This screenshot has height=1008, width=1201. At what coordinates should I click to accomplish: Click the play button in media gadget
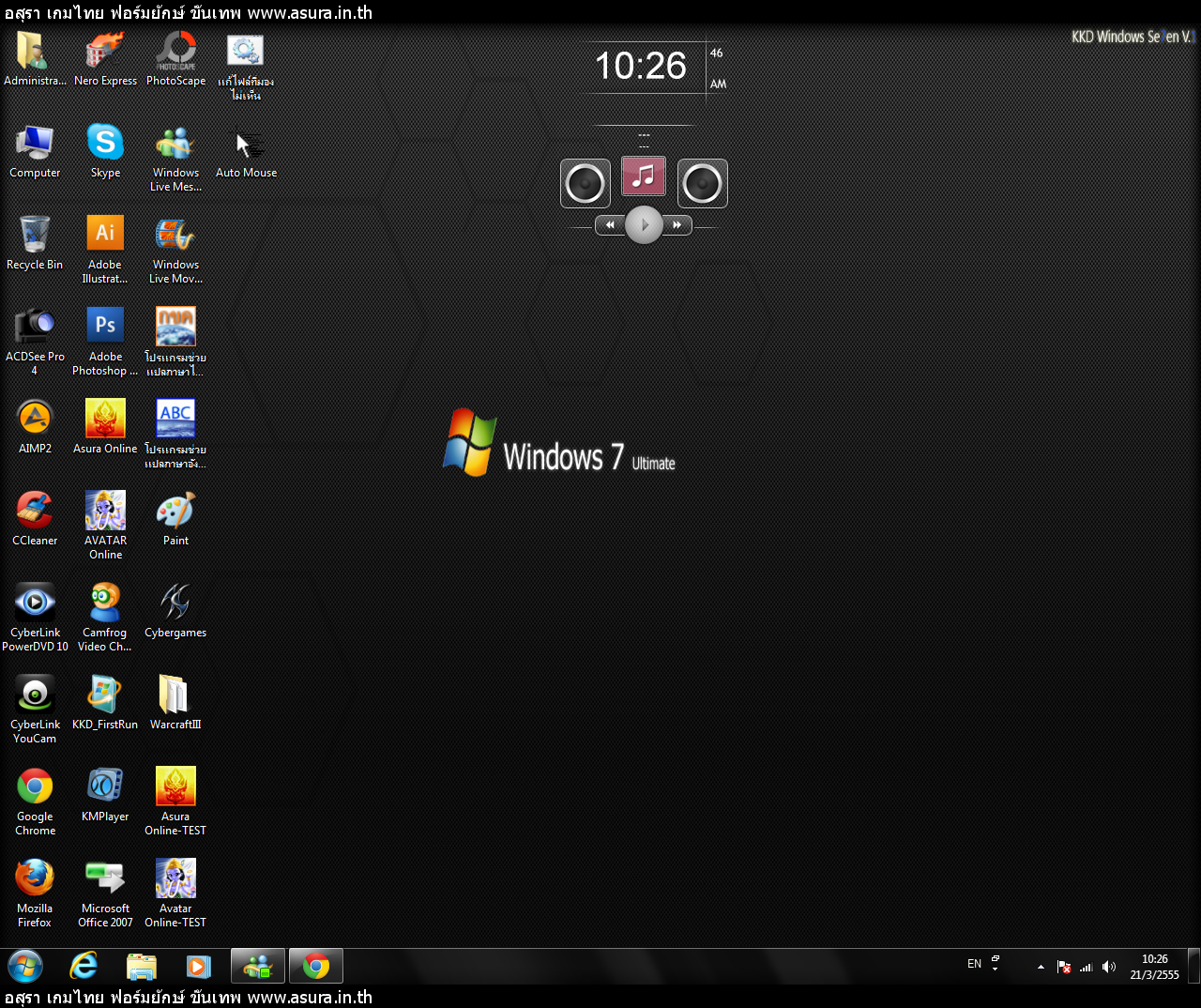[x=644, y=224]
